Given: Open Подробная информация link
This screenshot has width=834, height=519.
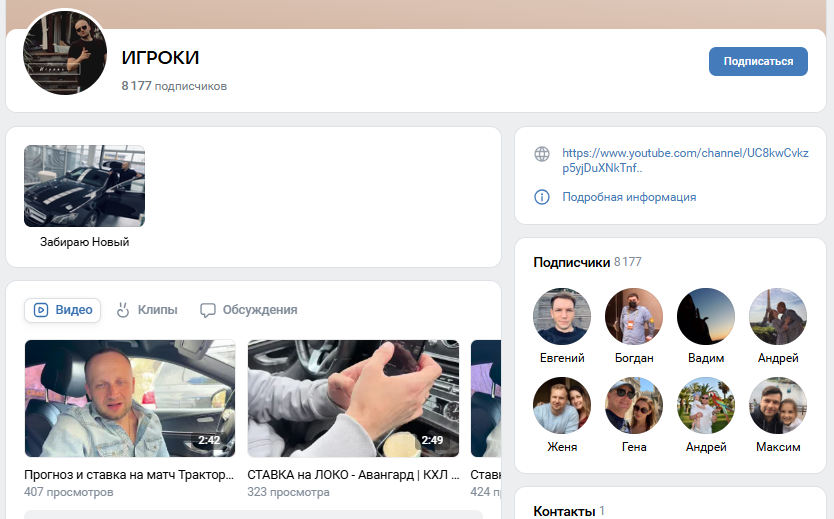Looking at the screenshot, I should 629,197.
